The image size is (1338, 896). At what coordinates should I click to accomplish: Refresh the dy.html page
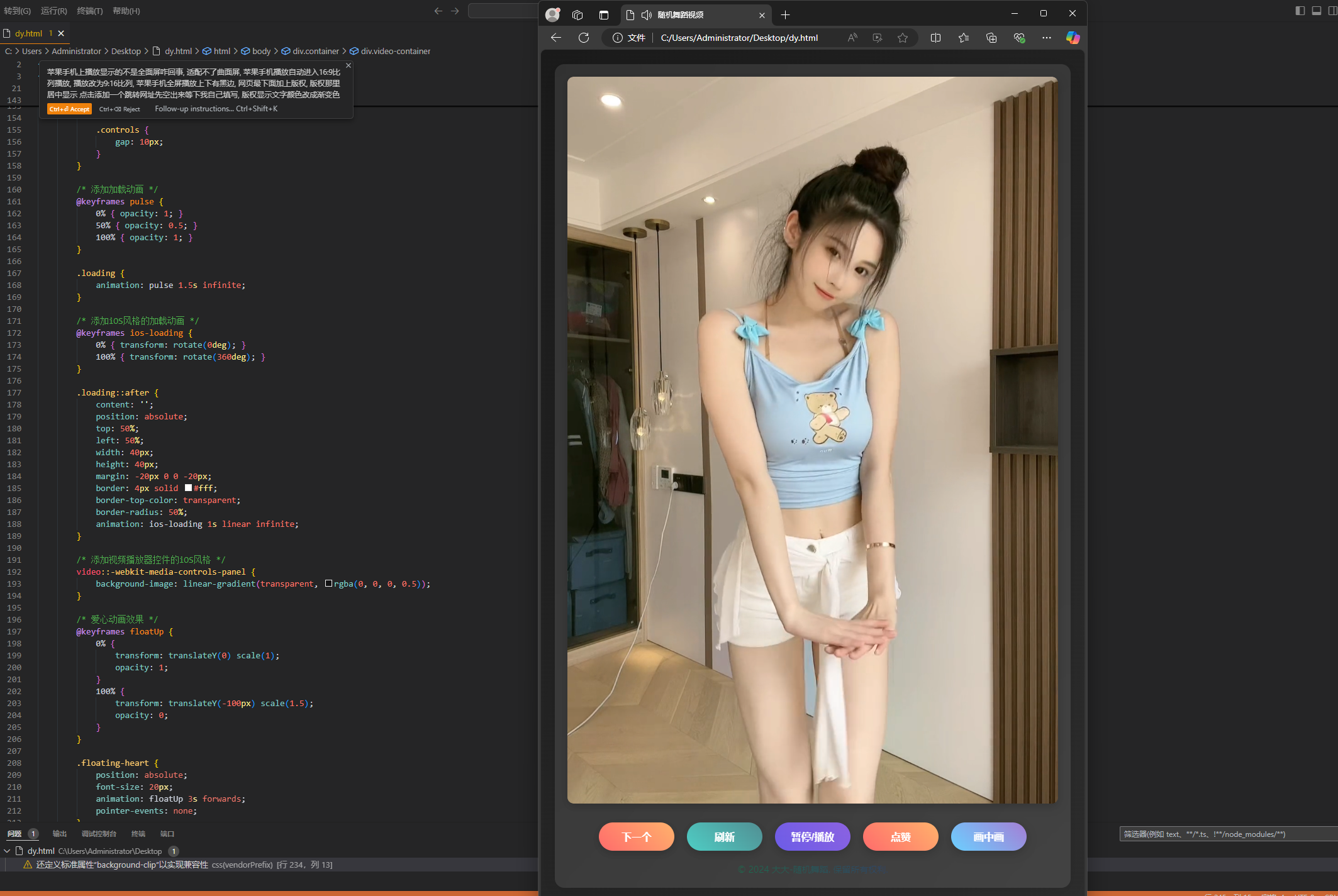point(583,38)
